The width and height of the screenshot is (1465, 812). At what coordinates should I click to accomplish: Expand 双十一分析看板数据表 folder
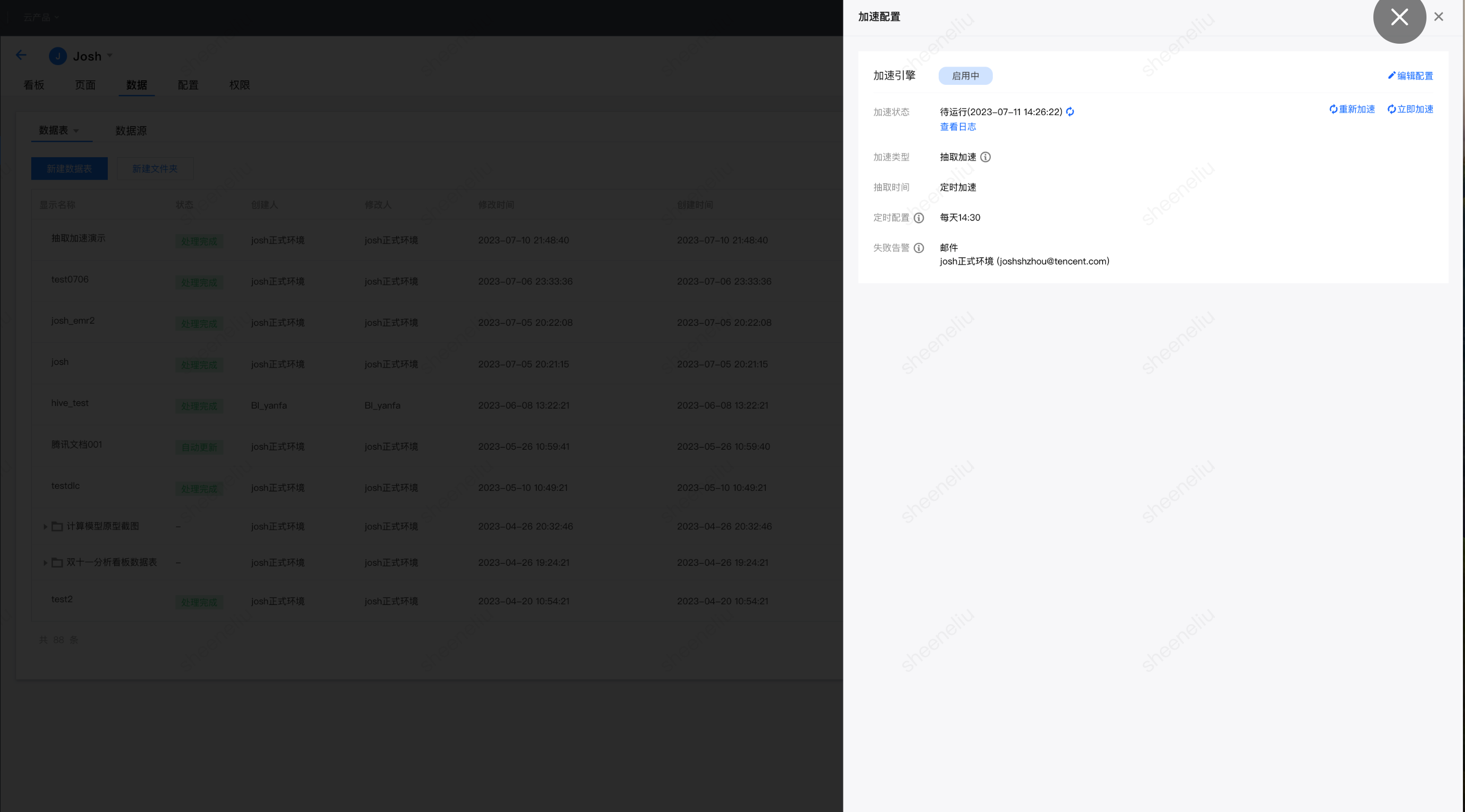[45, 562]
